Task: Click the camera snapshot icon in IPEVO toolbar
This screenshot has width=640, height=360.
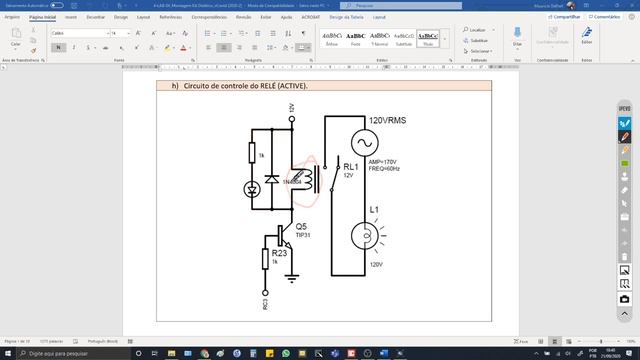Action: tap(624, 299)
